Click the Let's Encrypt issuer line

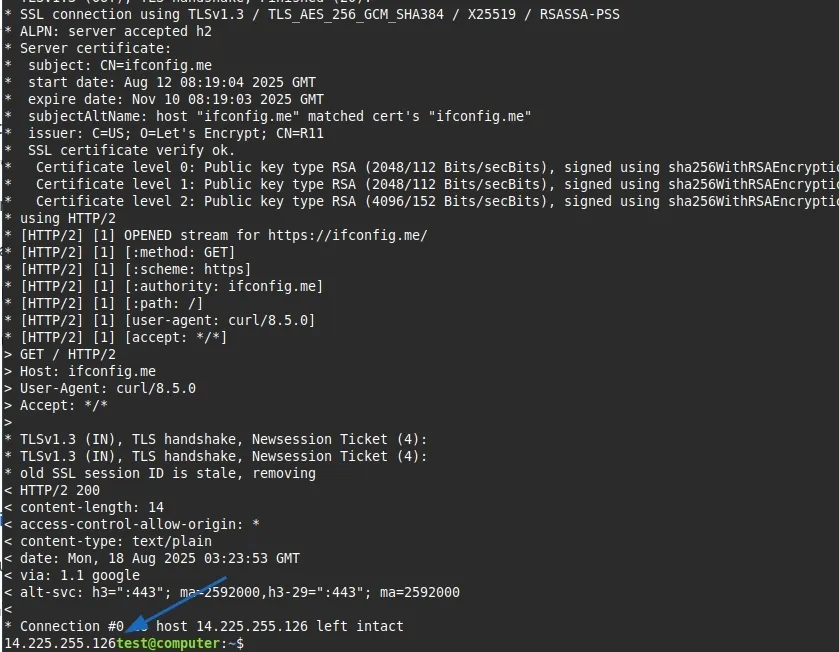(176, 133)
